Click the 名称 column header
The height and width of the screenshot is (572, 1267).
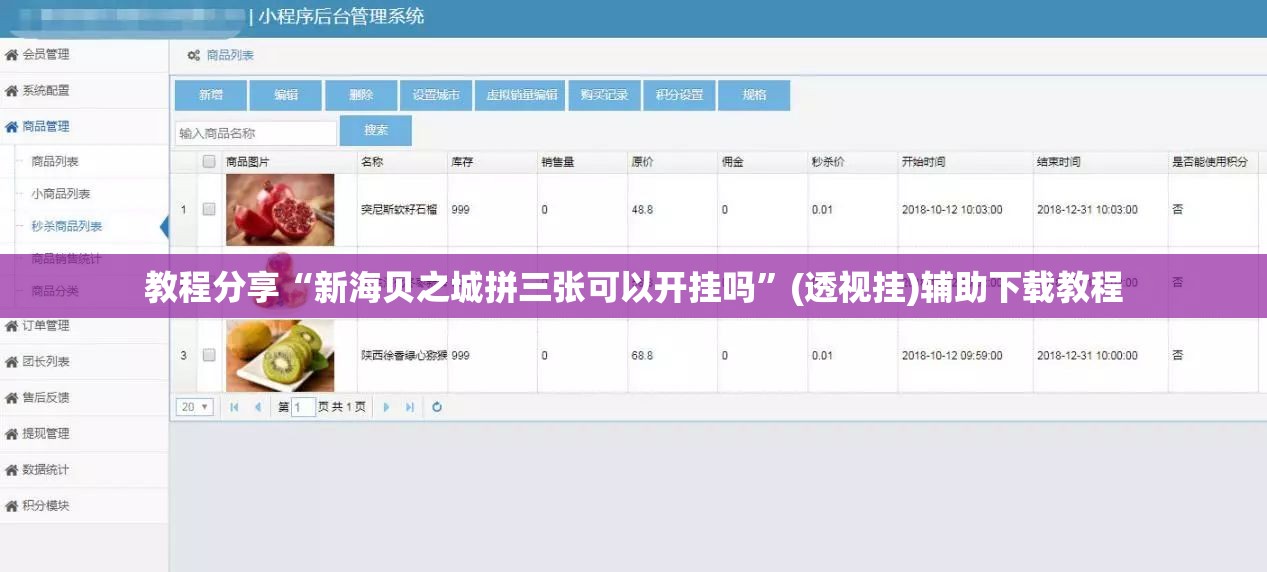[372, 161]
